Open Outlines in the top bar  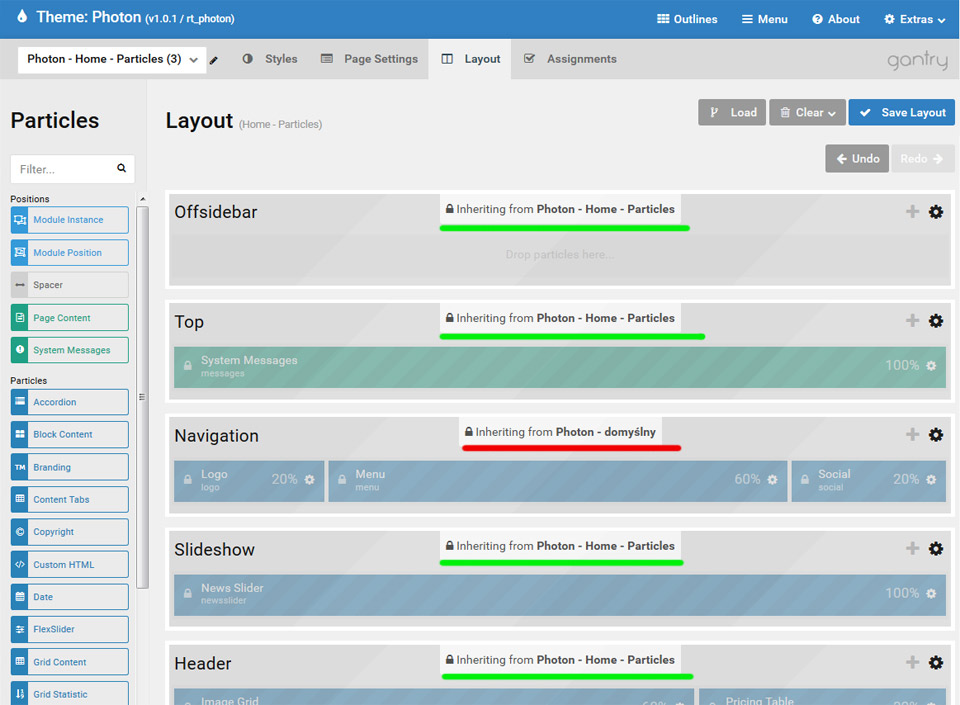pyautogui.click(x=687, y=20)
